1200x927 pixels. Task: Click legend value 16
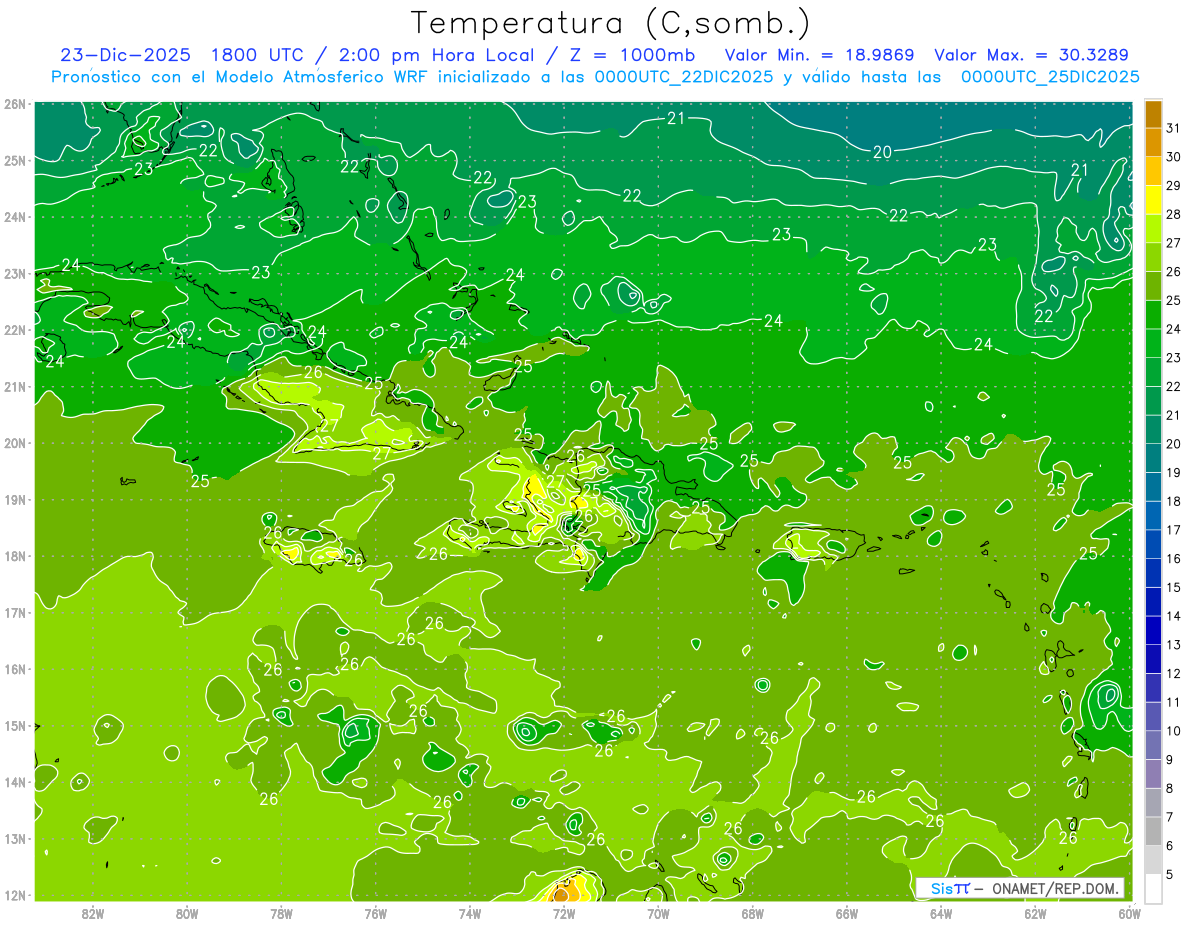click(1174, 558)
